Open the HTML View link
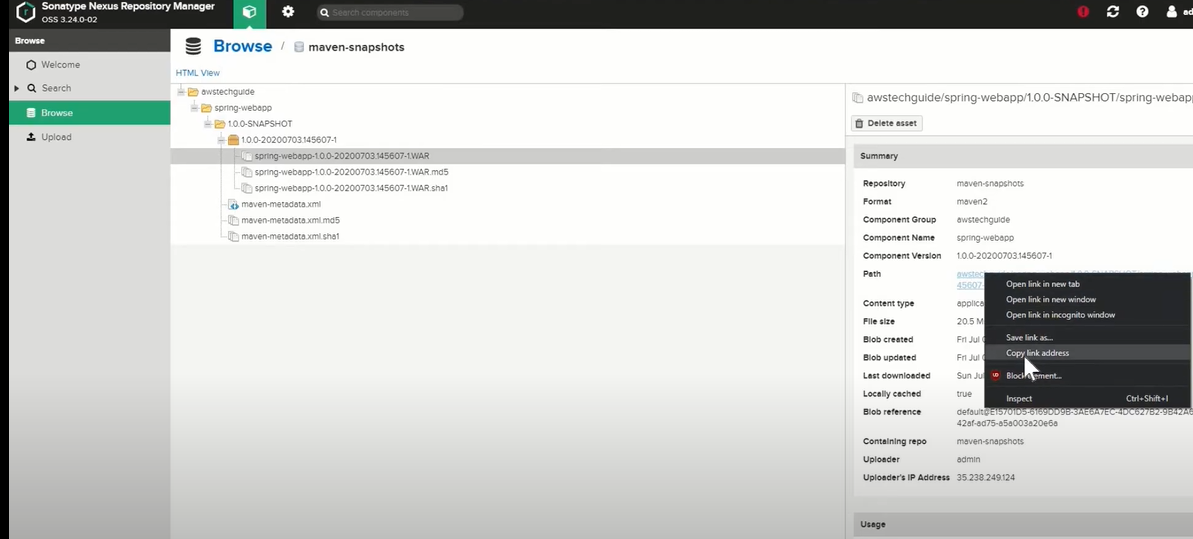Viewport: 1193px width, 539px height. coord(198,73)
